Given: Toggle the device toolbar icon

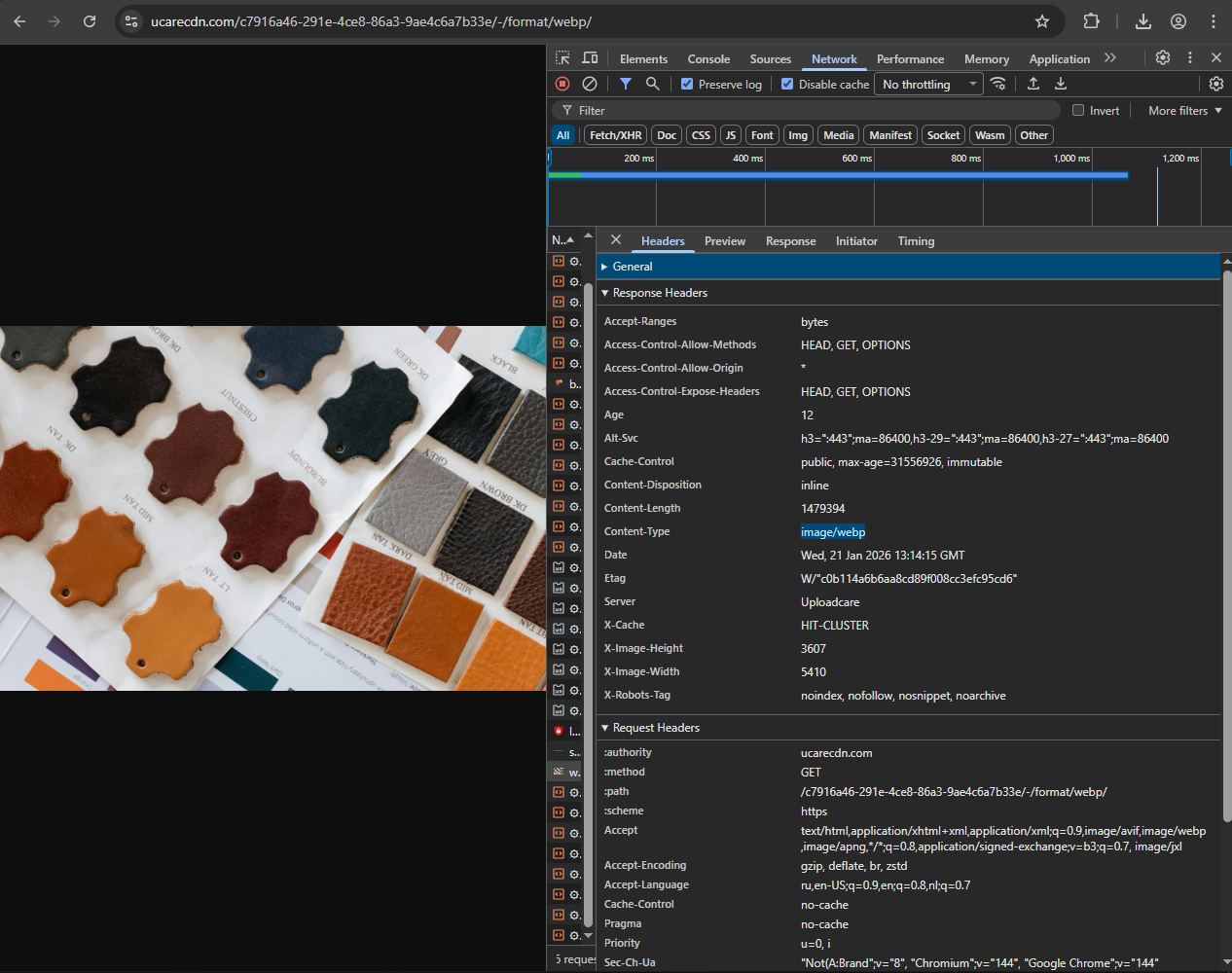Looking at the screenshot, I should (x=590, y=58).
